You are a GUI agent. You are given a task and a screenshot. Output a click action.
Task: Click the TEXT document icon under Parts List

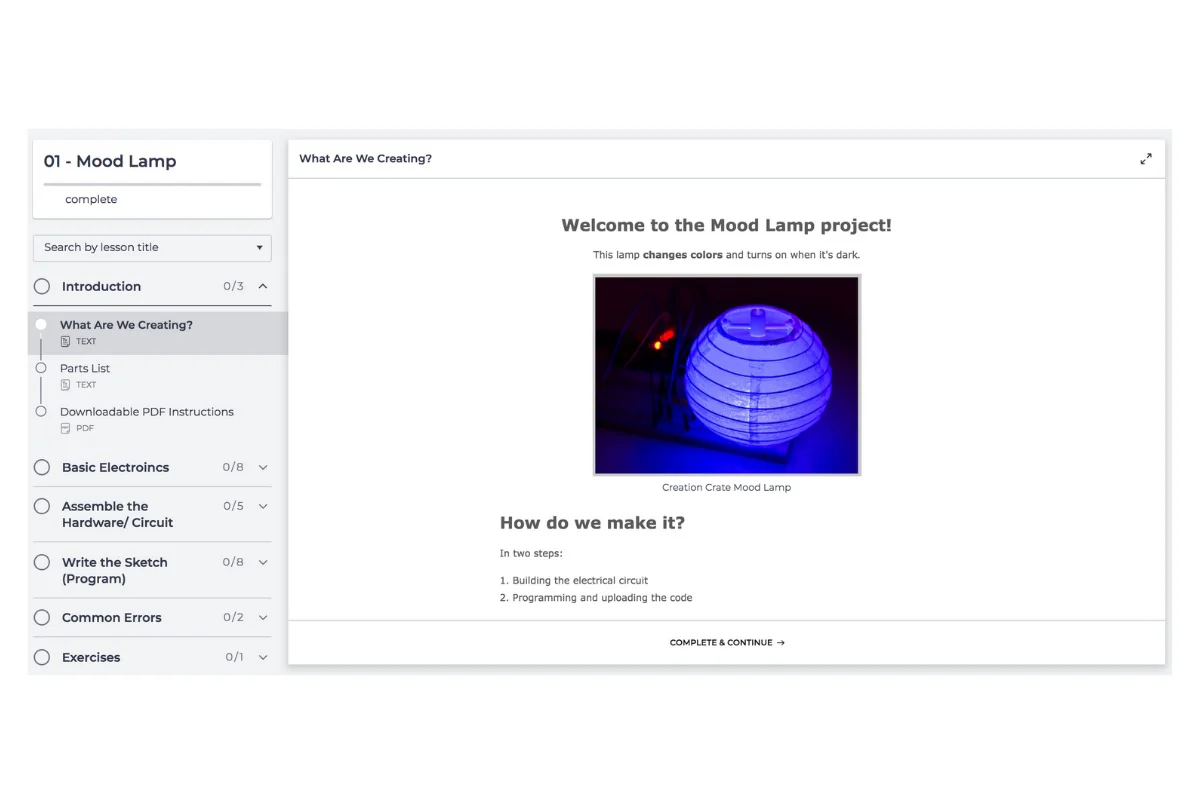65,384
